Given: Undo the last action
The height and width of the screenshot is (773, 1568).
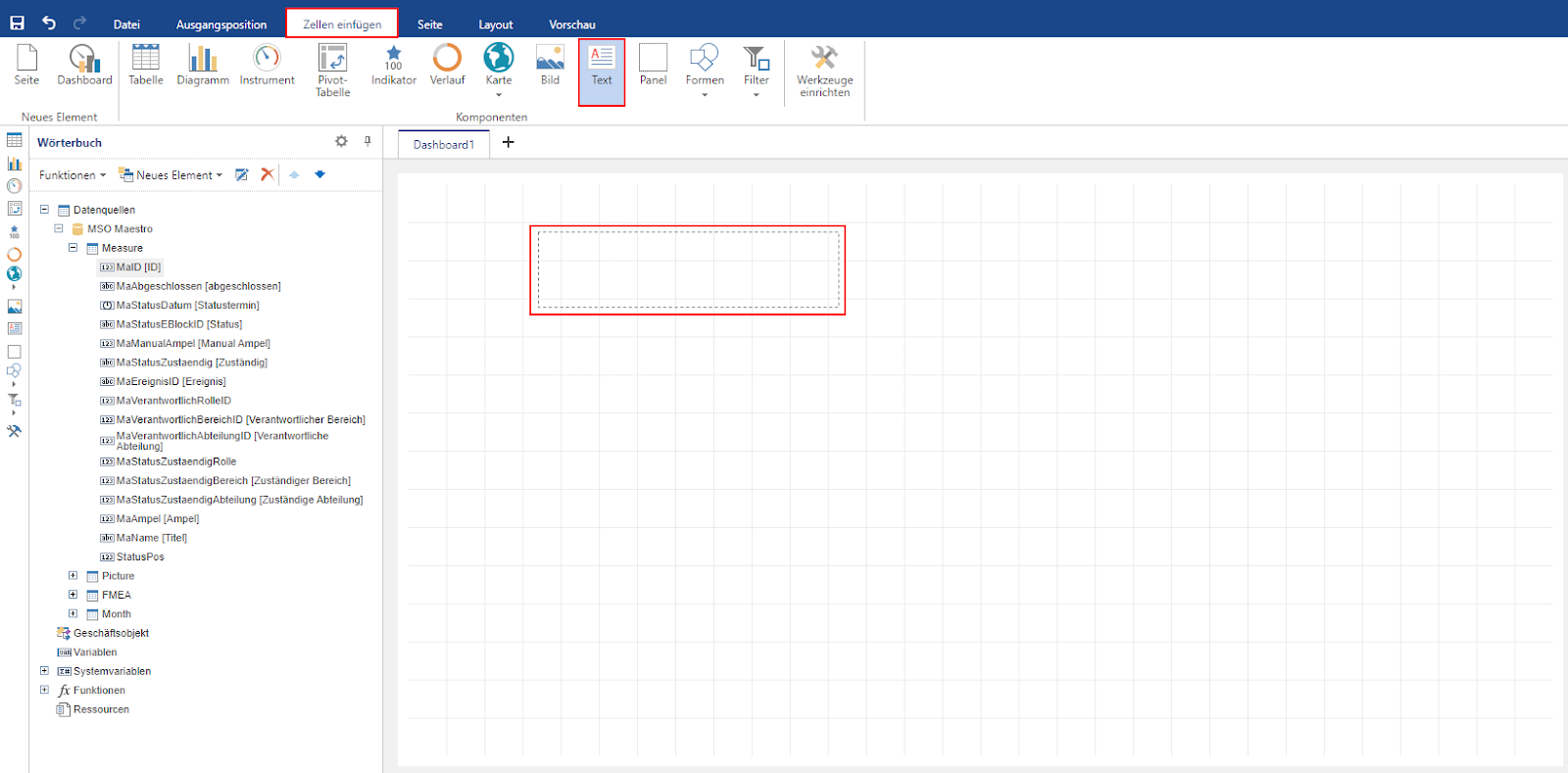Looking at the screenshot, I should (49, 23).
